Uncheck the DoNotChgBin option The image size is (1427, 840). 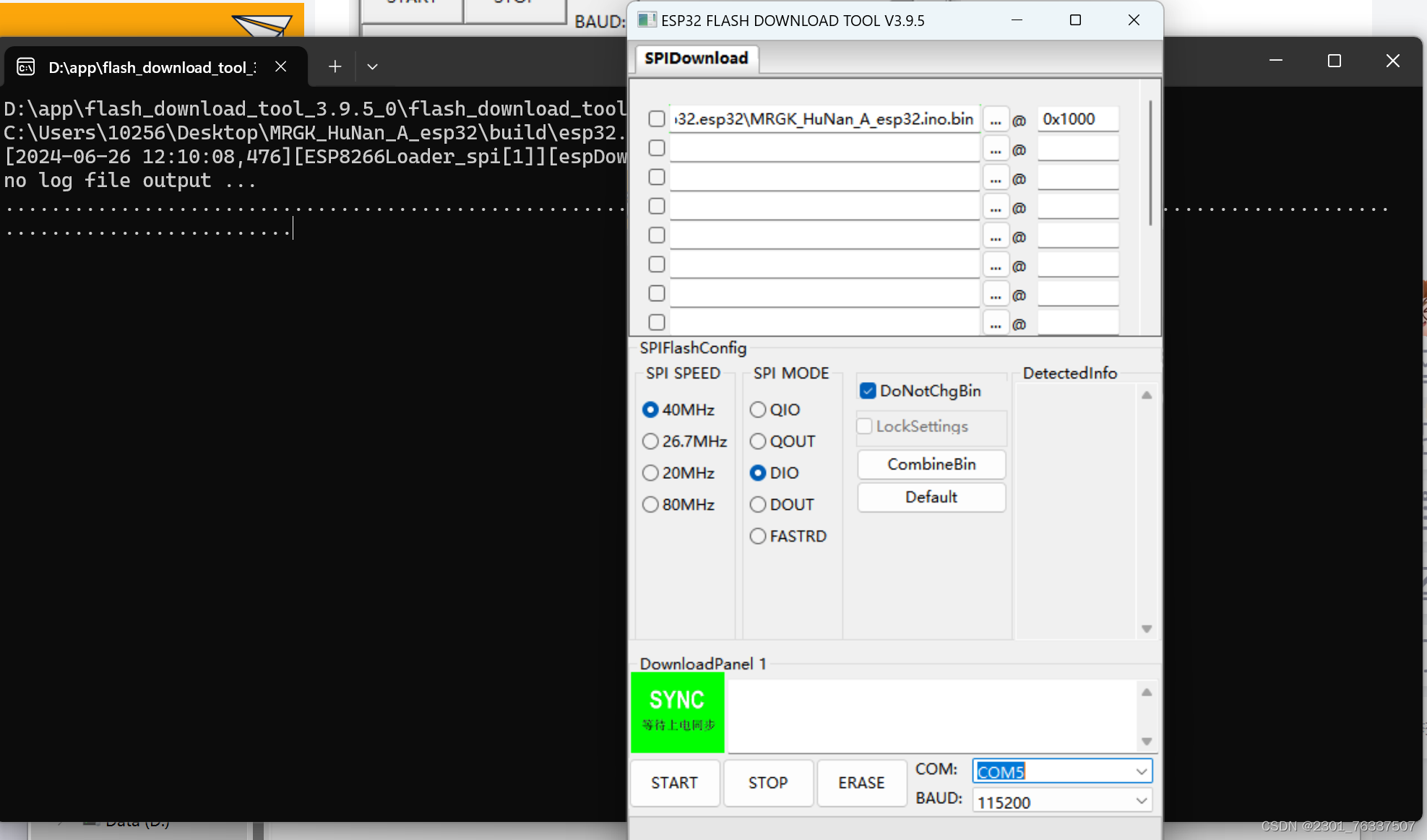pos(867,390)
